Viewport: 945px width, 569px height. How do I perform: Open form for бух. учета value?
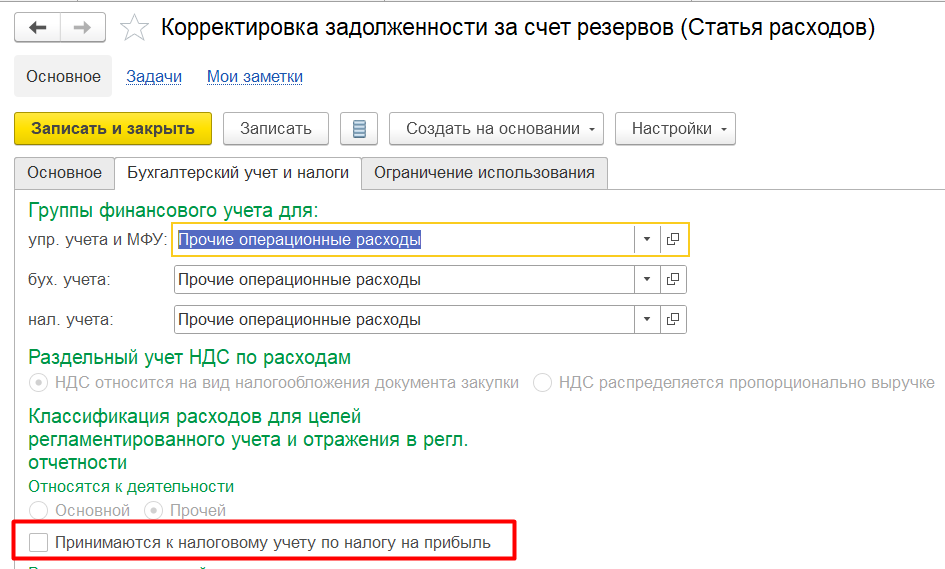click(x=673, y=280)
